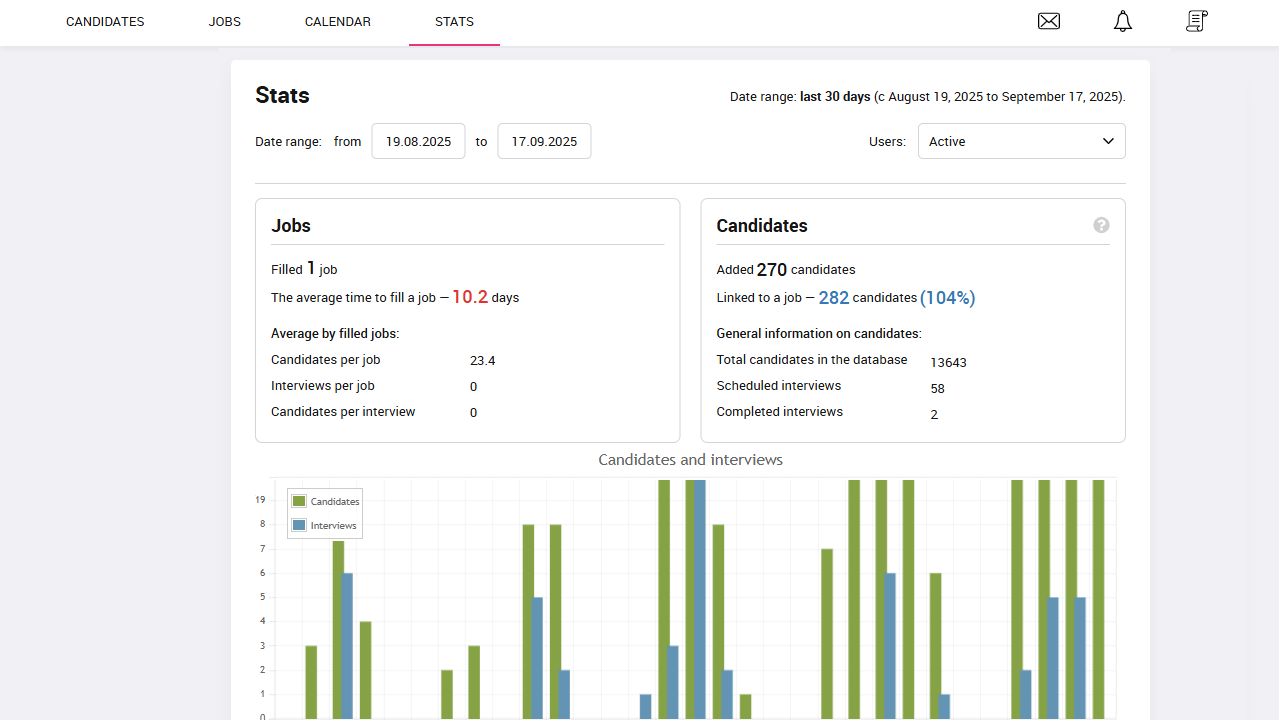Click the envelope icon in the top bar
Screen dimensions: 1280x720
(x=1049, y=21)
